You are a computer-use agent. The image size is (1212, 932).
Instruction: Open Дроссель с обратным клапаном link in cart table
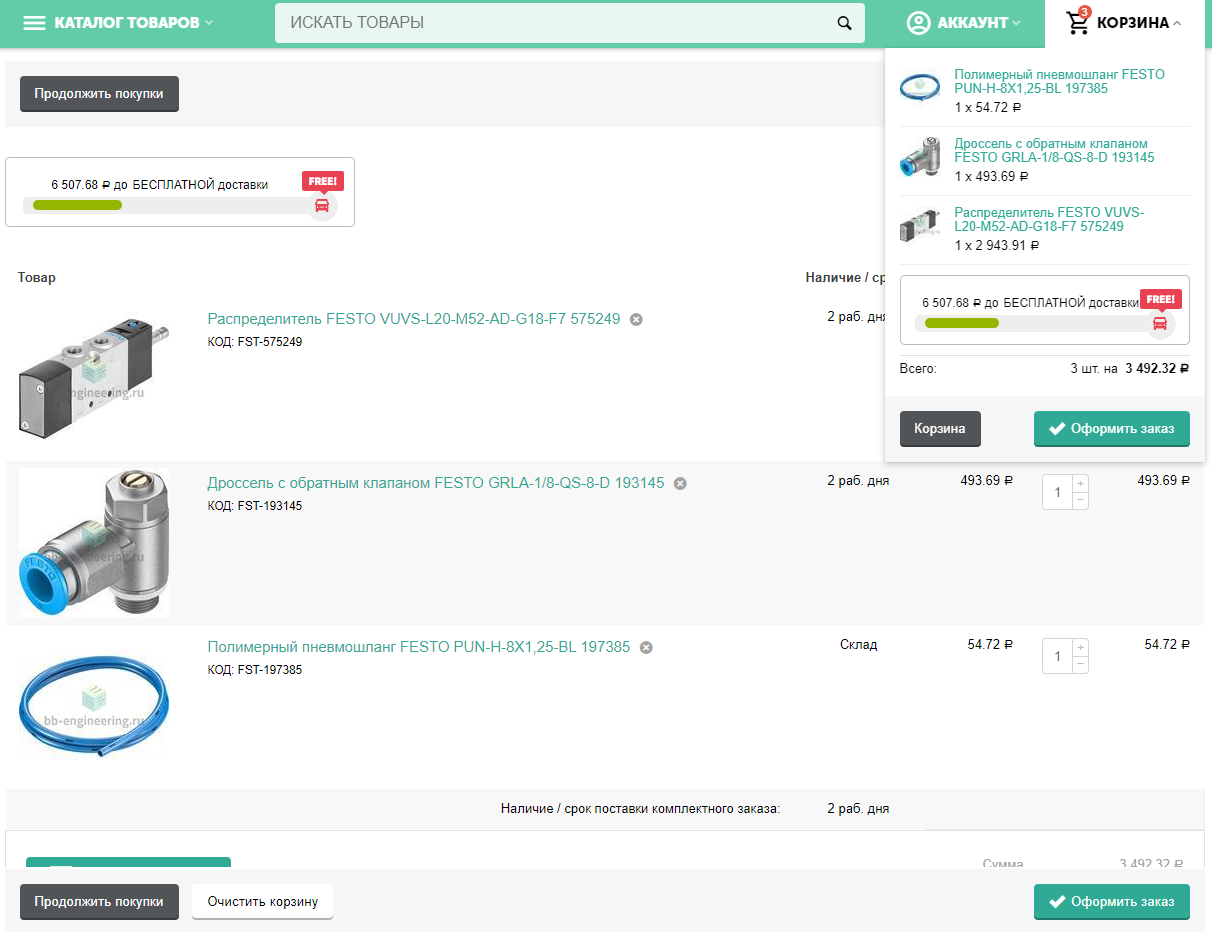tap(436, 483)
